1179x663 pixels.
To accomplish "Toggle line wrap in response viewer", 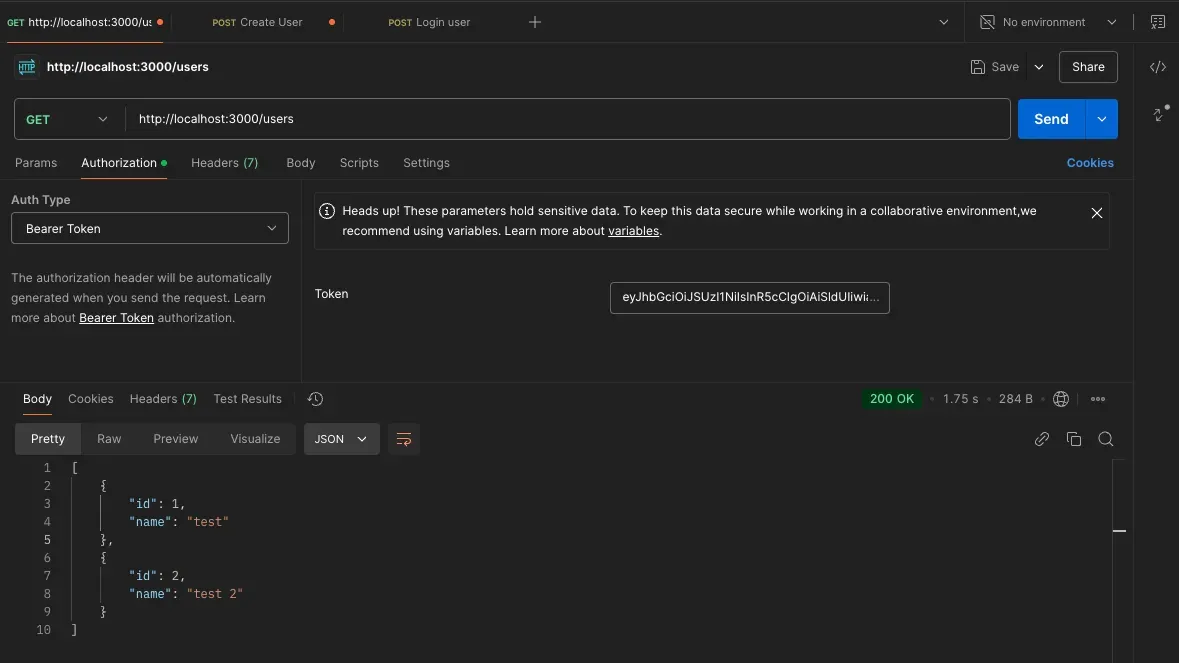I will click(x=404, y=439).
